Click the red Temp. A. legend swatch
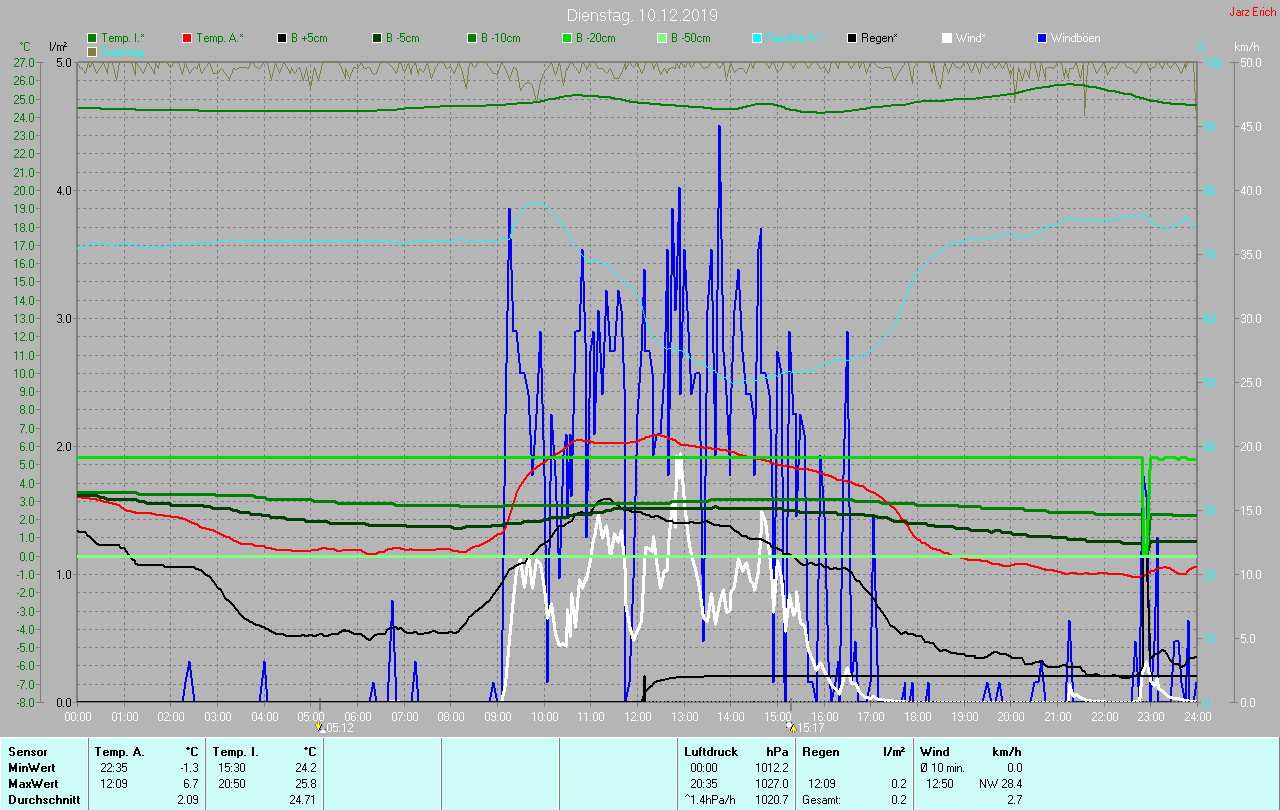Image resolution: width=1280 pixels, height=810 pixels. tap(187, 38)
